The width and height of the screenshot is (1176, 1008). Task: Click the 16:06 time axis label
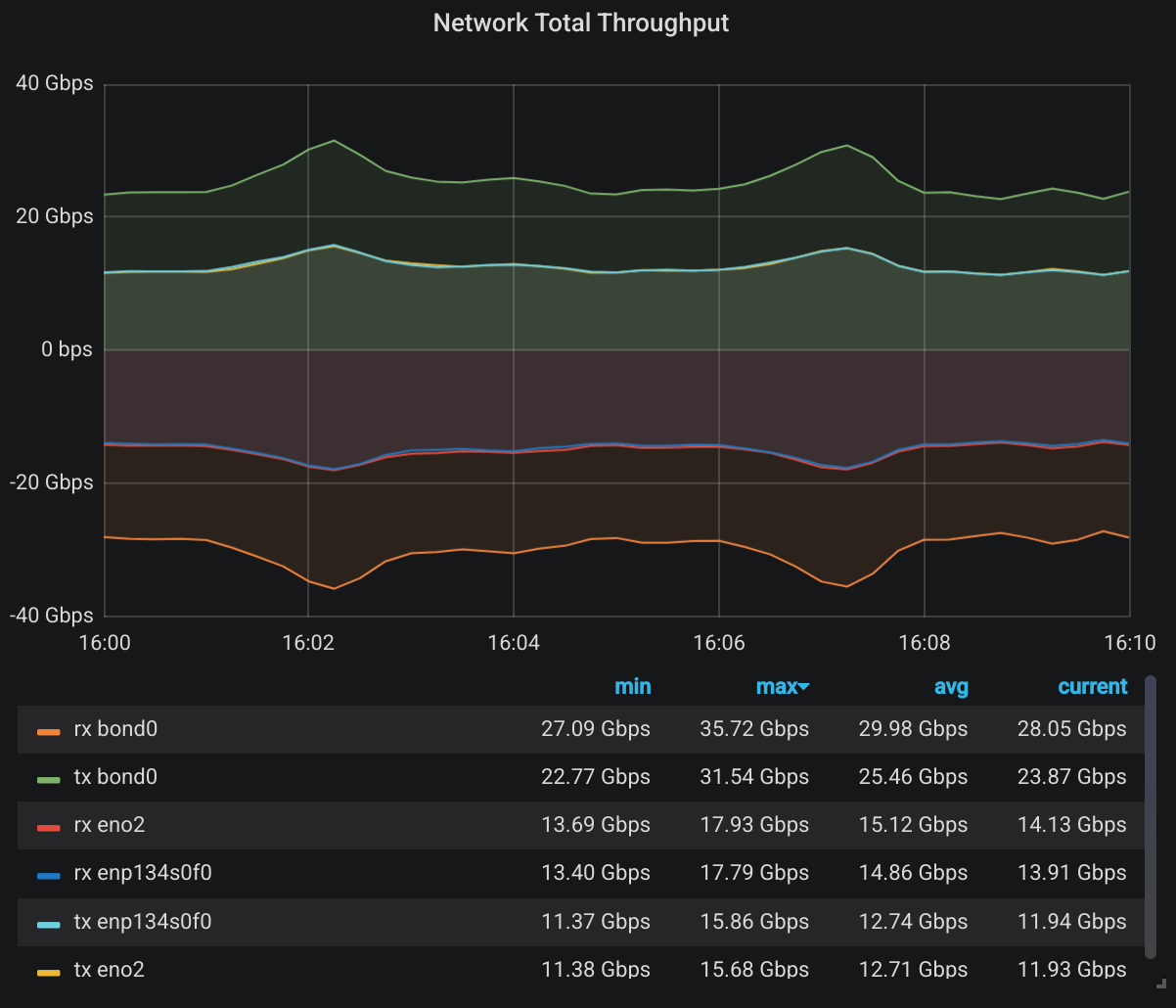pyautogui.click(x=719, y=642)
